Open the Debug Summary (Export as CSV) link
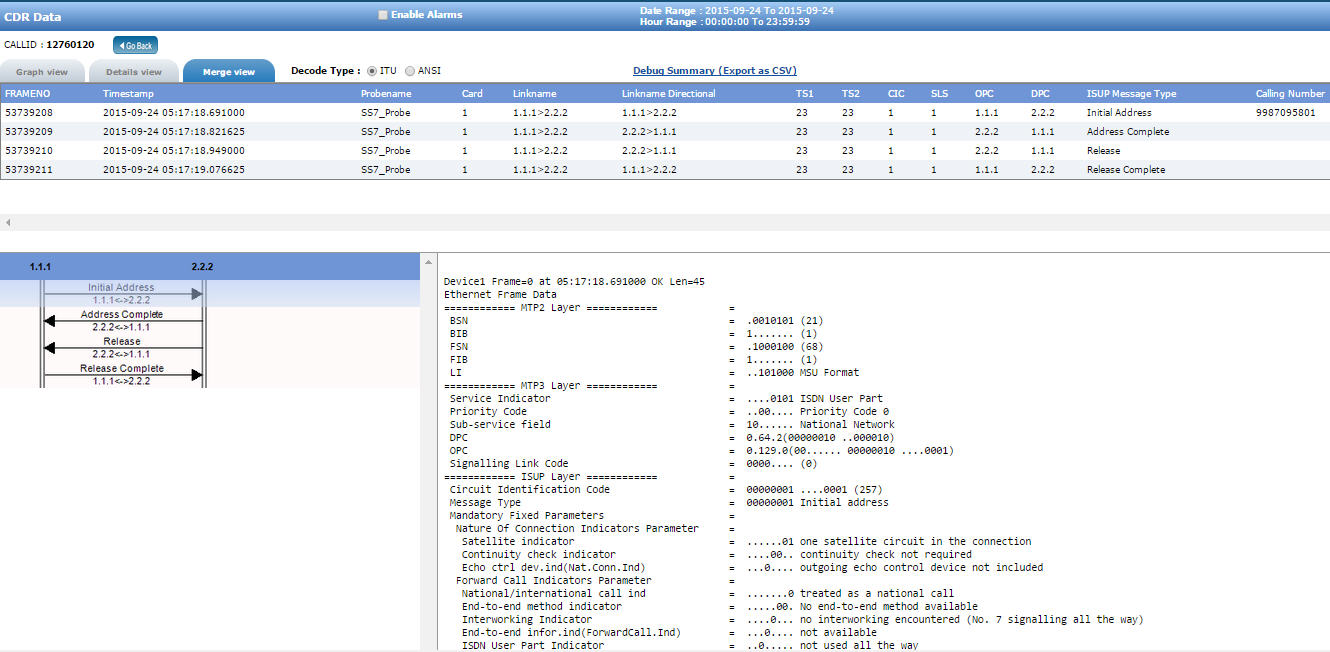The image size is (1330, 652). click(715, 71)
